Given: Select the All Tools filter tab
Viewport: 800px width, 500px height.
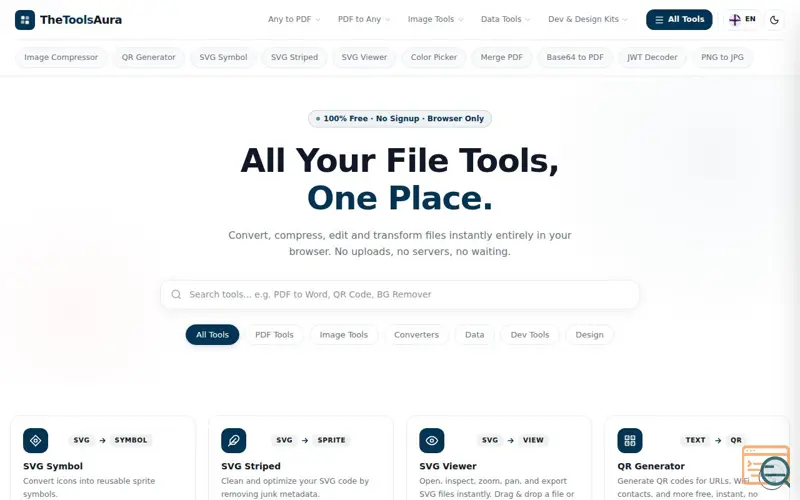Looking at the screenshot, I should point(212,335).
